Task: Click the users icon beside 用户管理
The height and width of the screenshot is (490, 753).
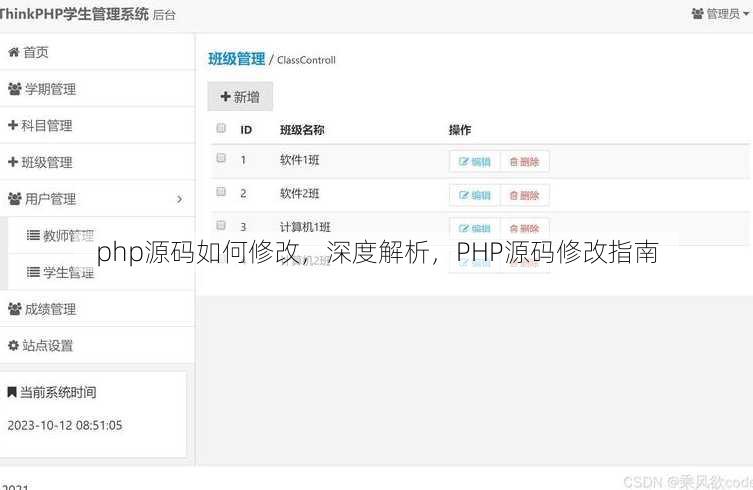Action: 14,198
